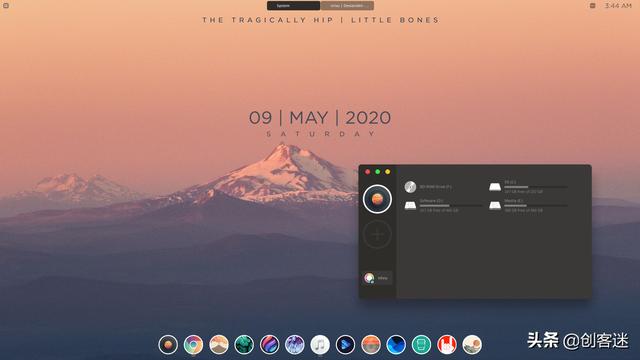640x360 pixels.
Task: Click the Media (E:) storage usage bar
Action: coord(536,206)
